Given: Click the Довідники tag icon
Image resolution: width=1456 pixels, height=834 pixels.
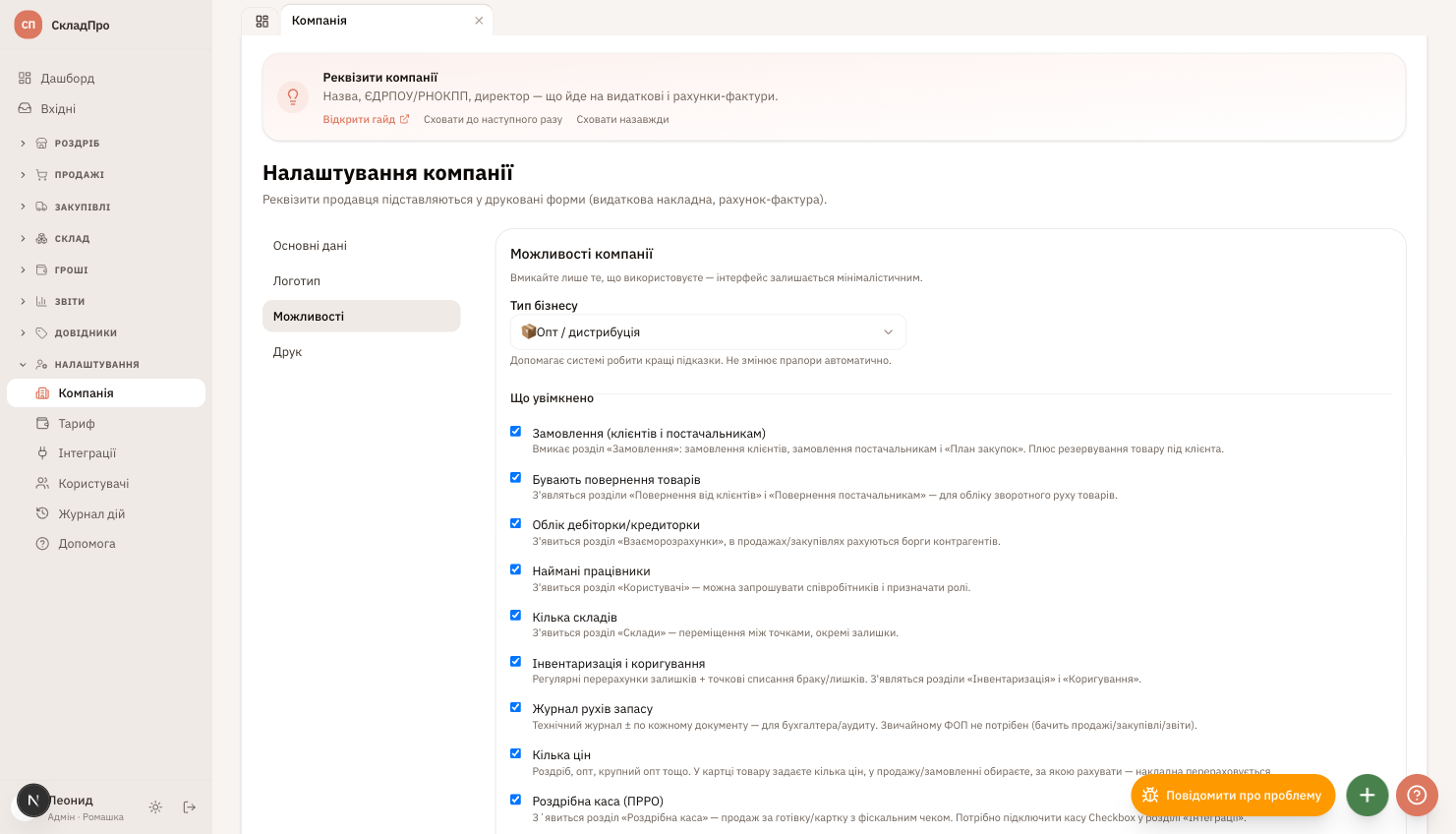Looking at the screenshot, I should (x=41, y=332).
